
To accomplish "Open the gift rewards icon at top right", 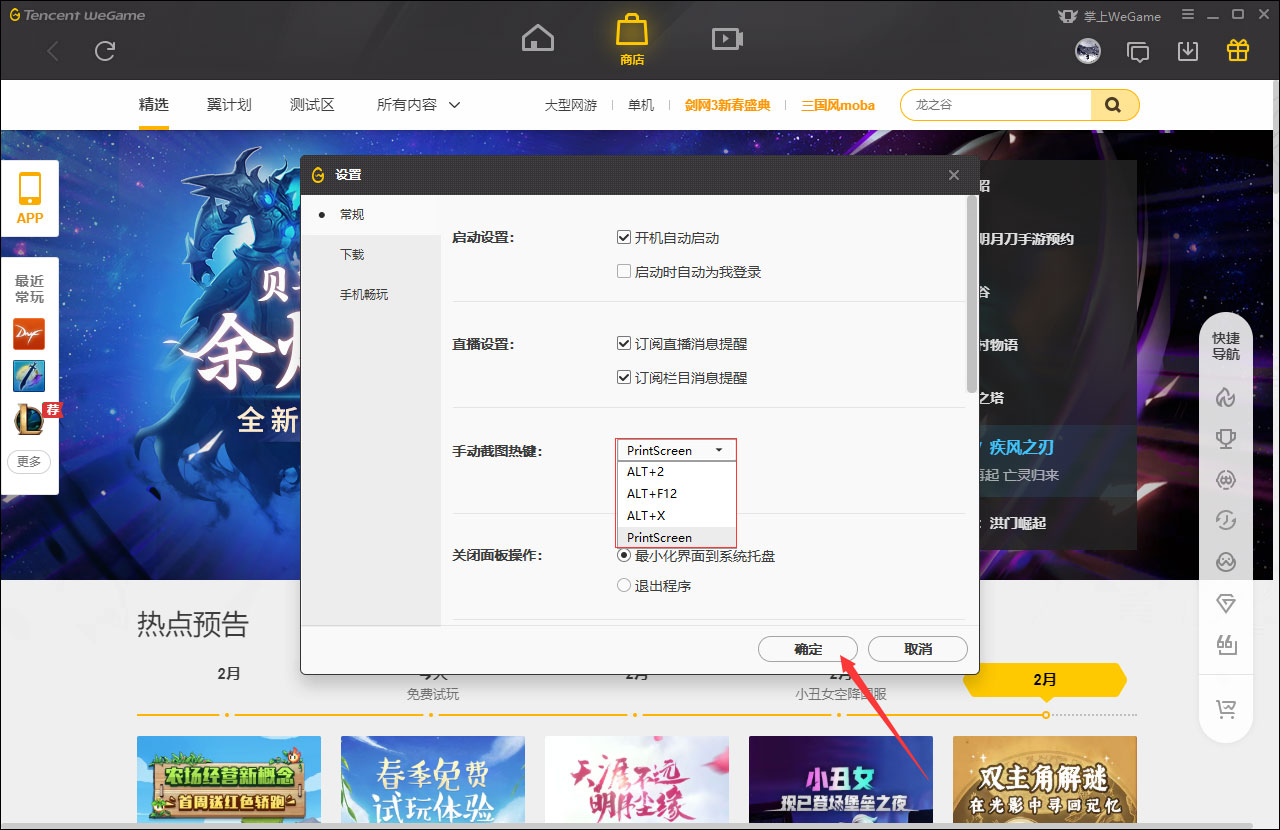I will click(1237, 49).
